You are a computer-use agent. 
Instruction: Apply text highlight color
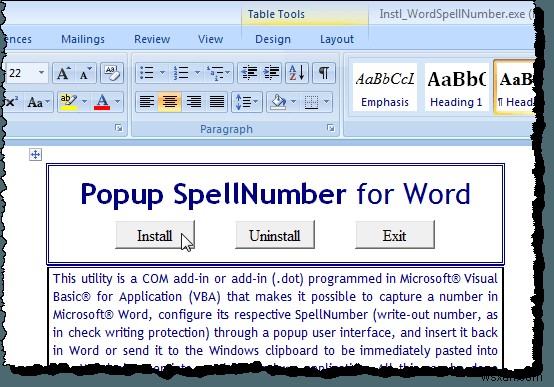point(69,102)
